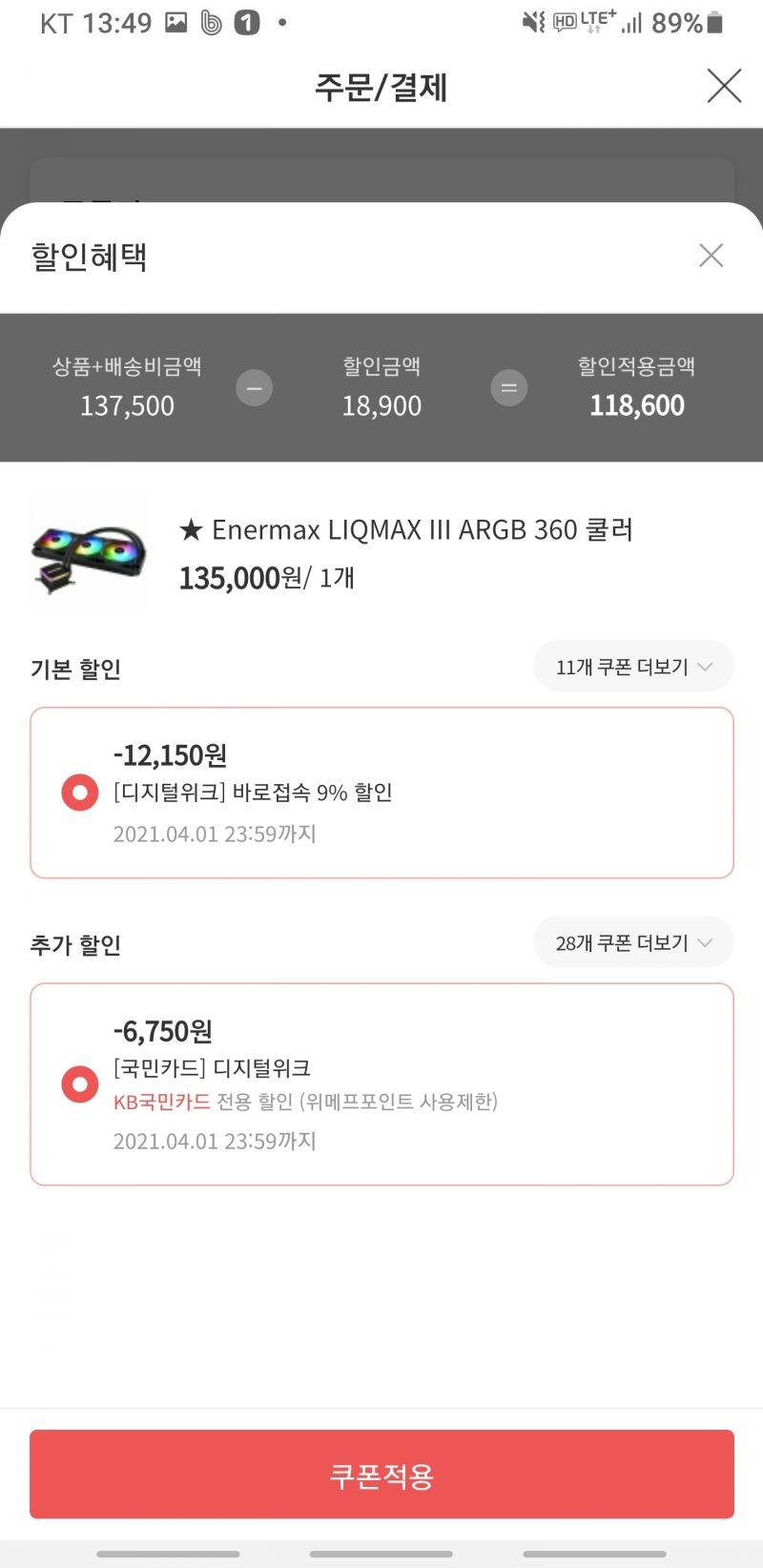This screenshot has width=763, height=1568.
Task: Tap the mute vibrate icon in status bar
Action: [533, 22]
